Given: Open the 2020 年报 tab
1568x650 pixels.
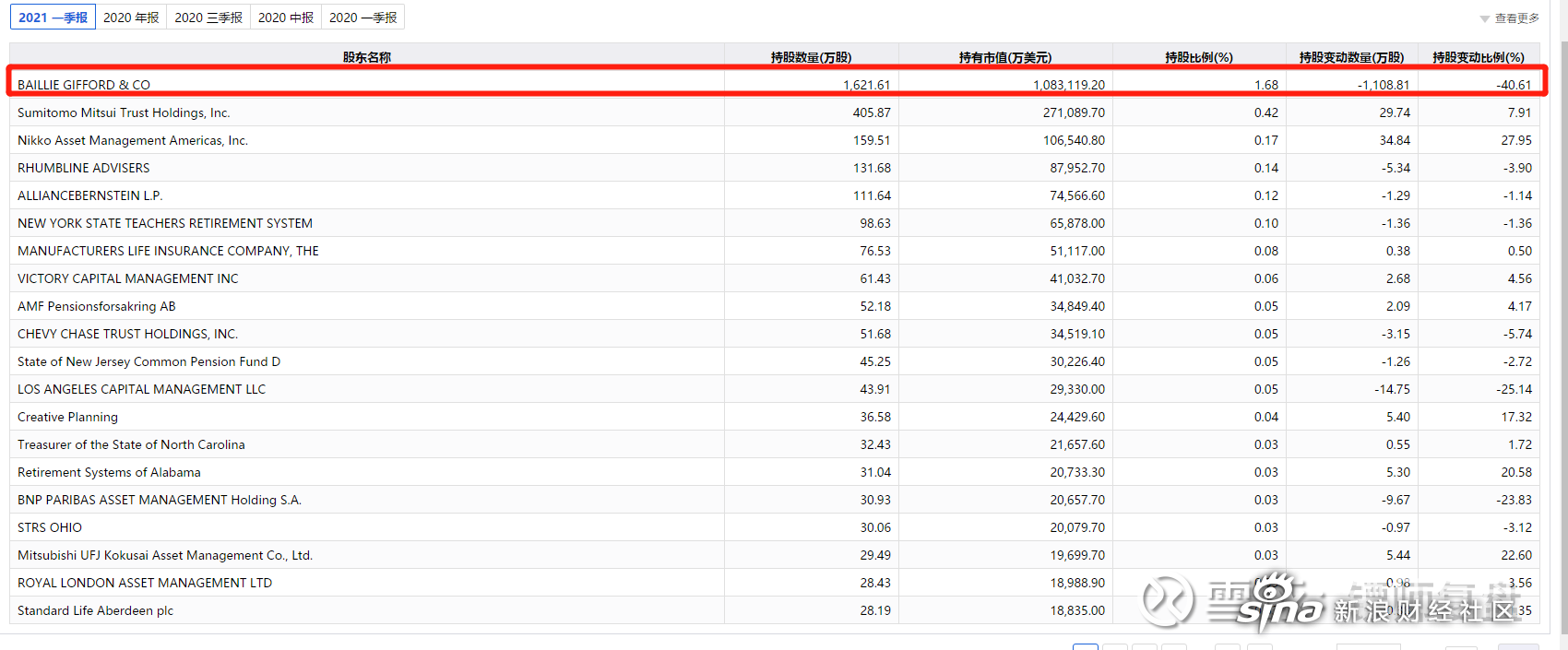Looking at the screenshot, I should 131,18.
